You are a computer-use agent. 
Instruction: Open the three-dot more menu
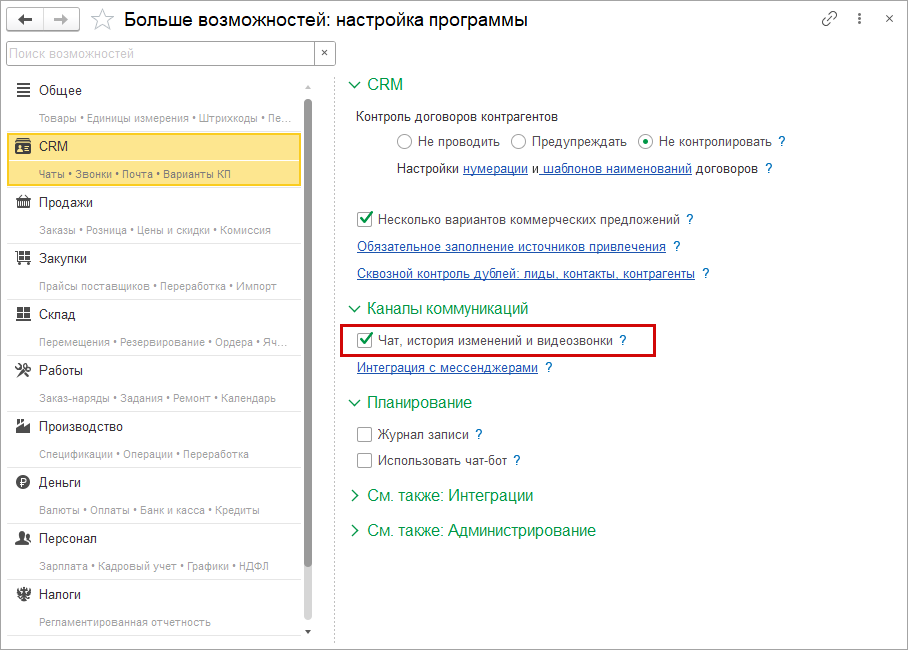pyautogui.click(x=859, y=19)
